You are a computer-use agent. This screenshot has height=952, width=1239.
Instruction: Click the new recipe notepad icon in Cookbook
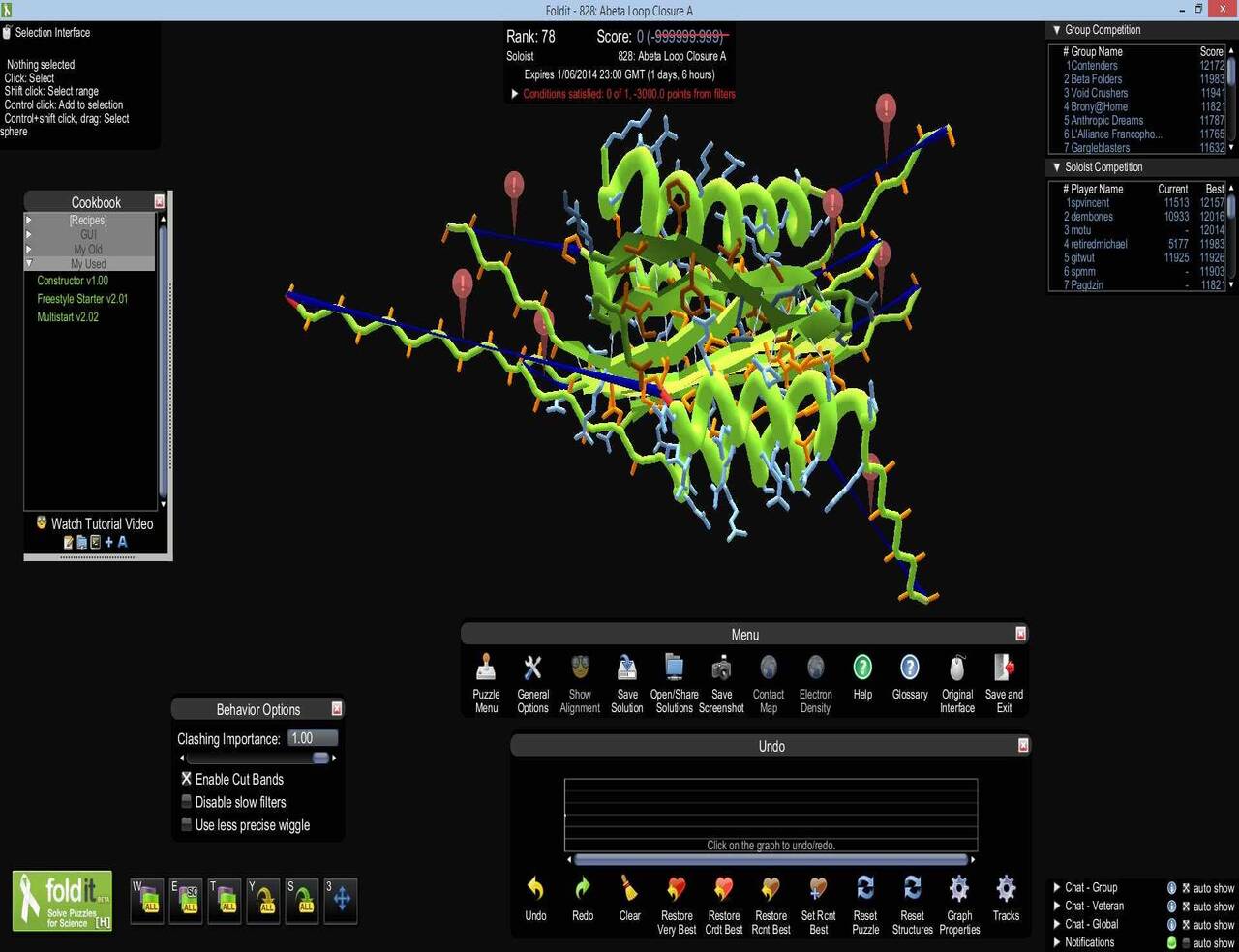click(68, 542)
